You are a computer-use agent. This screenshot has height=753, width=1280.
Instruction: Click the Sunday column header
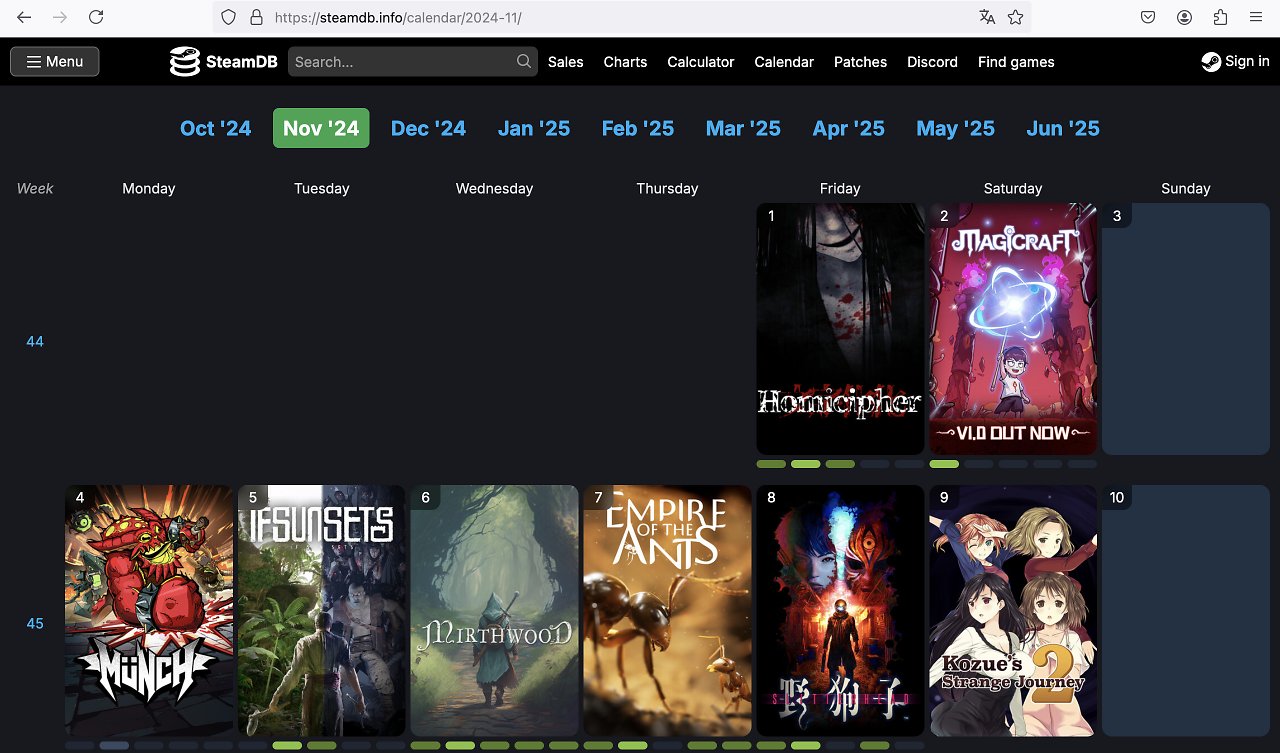coord(1186,188)
